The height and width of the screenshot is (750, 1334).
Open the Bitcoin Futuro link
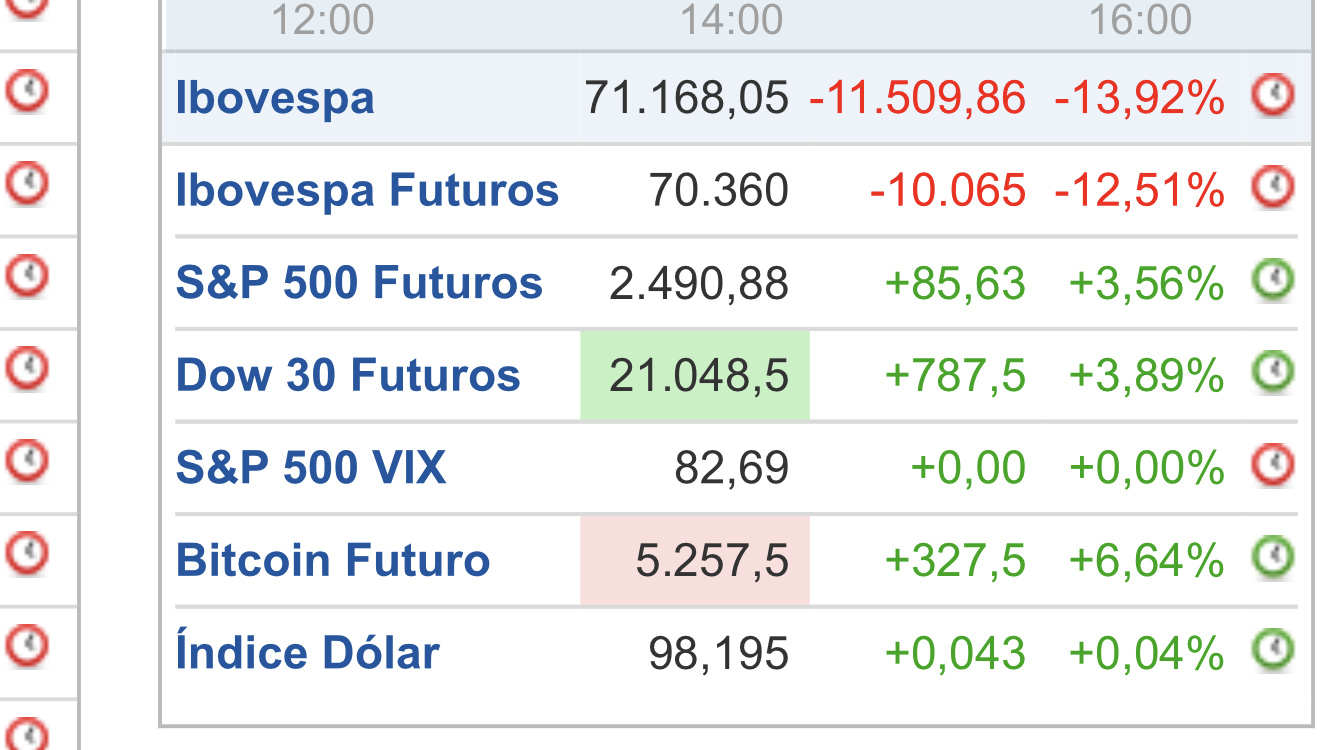pyautogui.click(x=333, y=560)
